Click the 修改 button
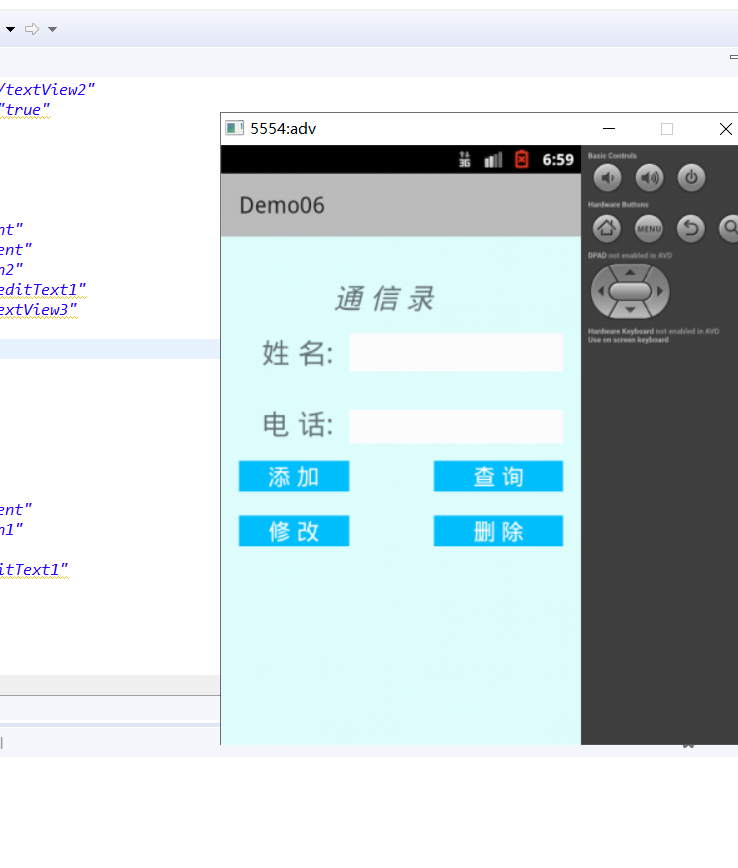Viewport: 738px width, 868px height. click(294, 531)
